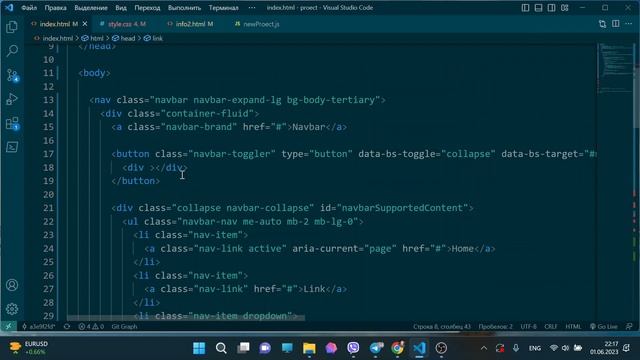Close the index.html tab

(x=85, y=24)
